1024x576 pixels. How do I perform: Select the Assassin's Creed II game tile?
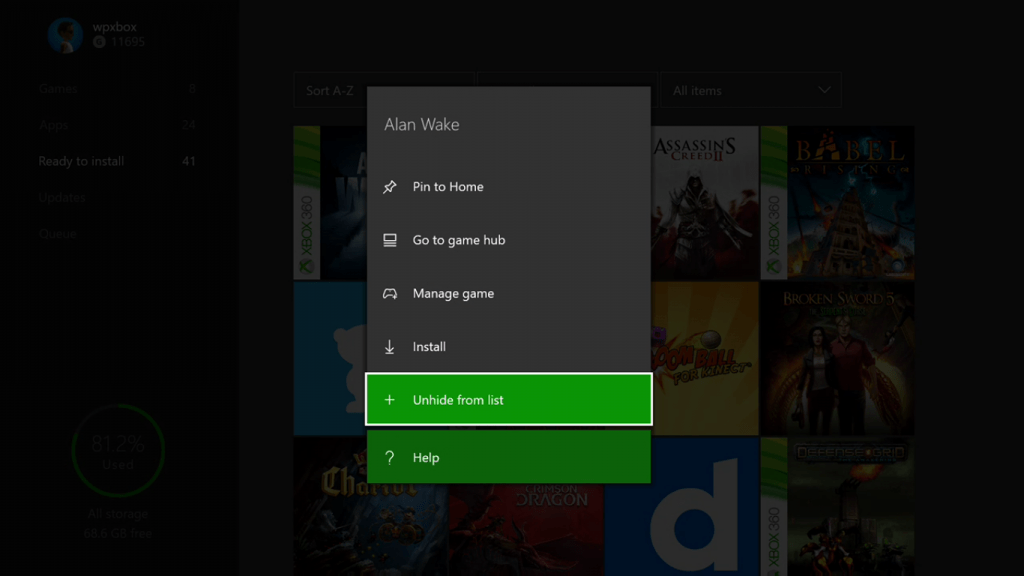pyautogui.click(x=705, y=202)
